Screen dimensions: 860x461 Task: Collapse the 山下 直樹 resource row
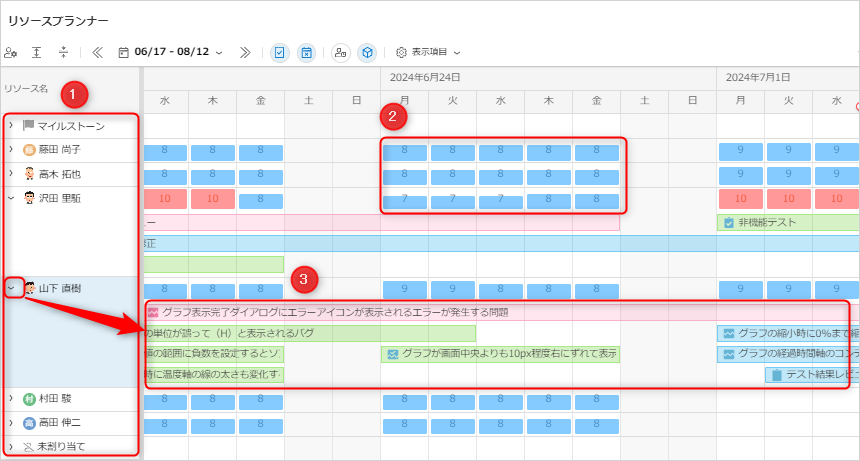12,288
